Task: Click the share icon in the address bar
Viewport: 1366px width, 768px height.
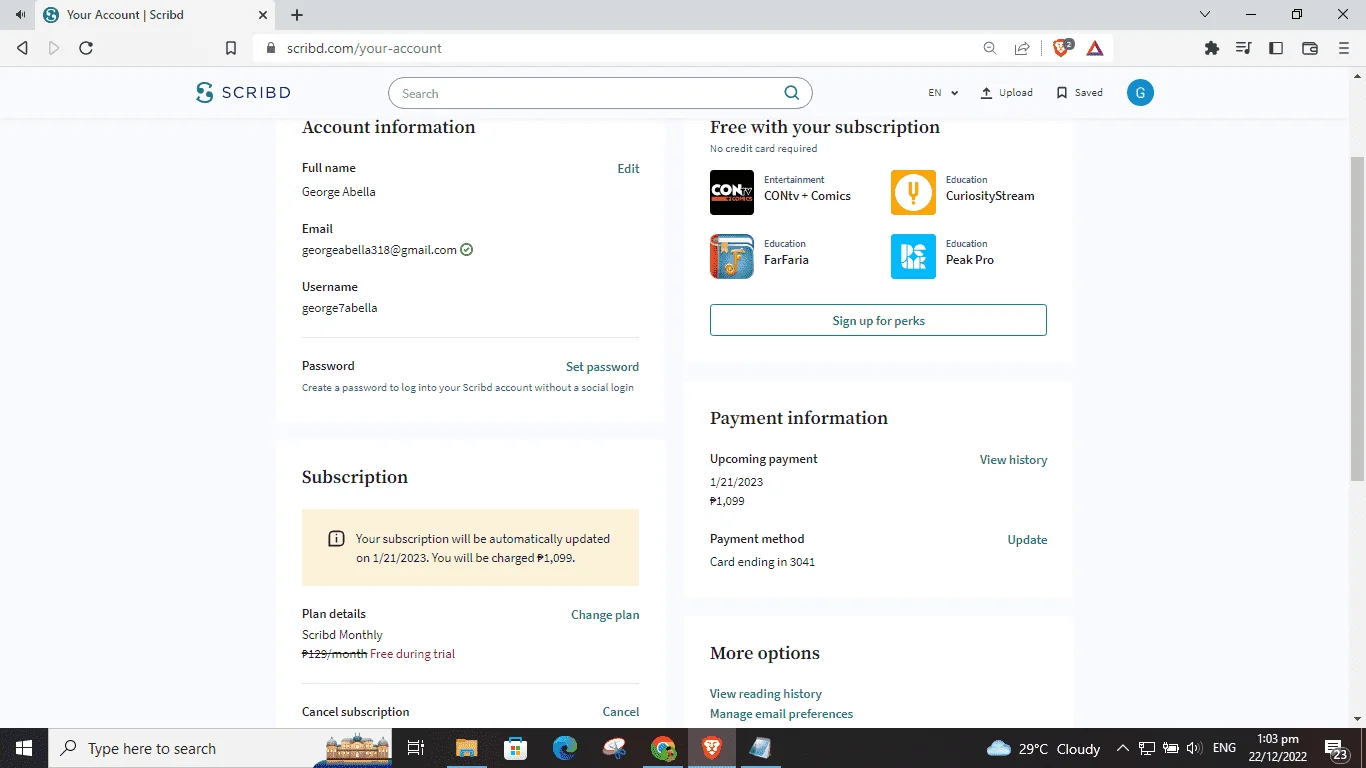Action: (x=1022, y=48)
